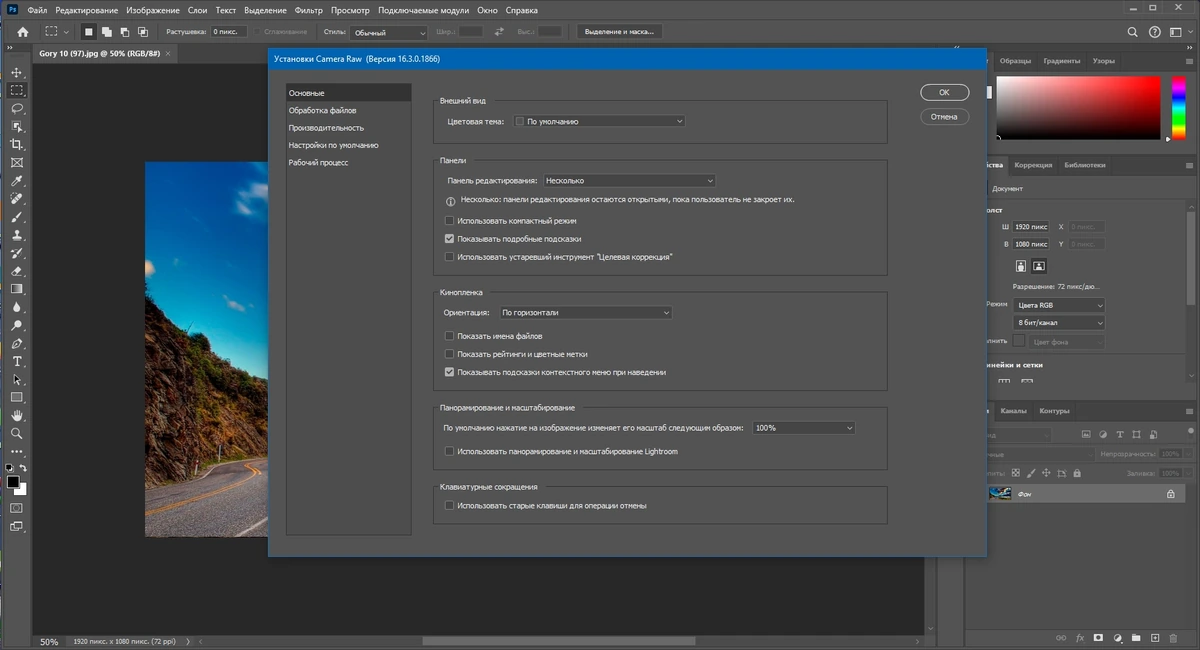Screen dimensions: 1200x650
Task: Select the Eyedropper tool
Action: pyautogui.click(x=17, y=181)
